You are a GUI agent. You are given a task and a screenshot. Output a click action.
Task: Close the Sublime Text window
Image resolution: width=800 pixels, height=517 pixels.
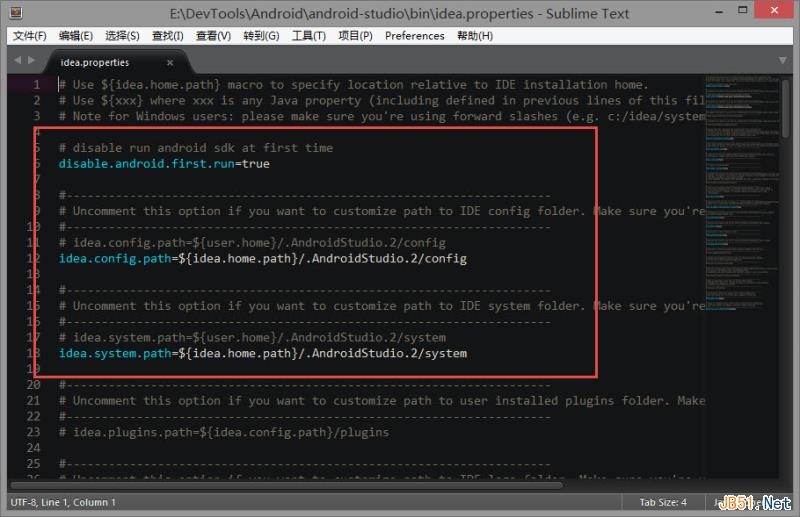[x=774, y=10]
